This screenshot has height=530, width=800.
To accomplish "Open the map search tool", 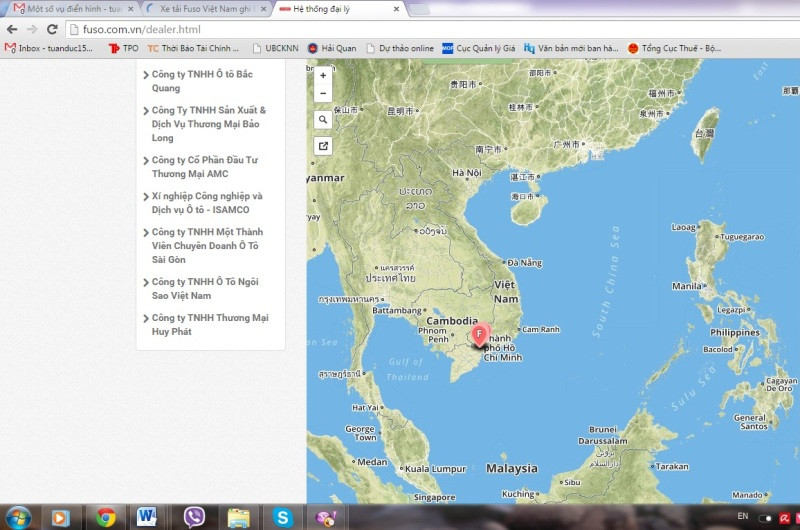I will [323, 119].
